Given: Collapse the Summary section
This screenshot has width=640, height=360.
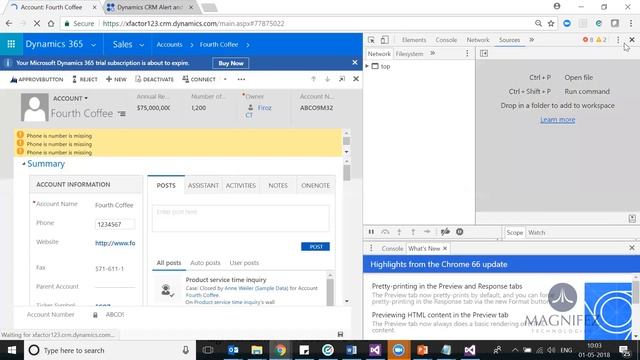Looking at the screenshot, I should coord(24,164).
